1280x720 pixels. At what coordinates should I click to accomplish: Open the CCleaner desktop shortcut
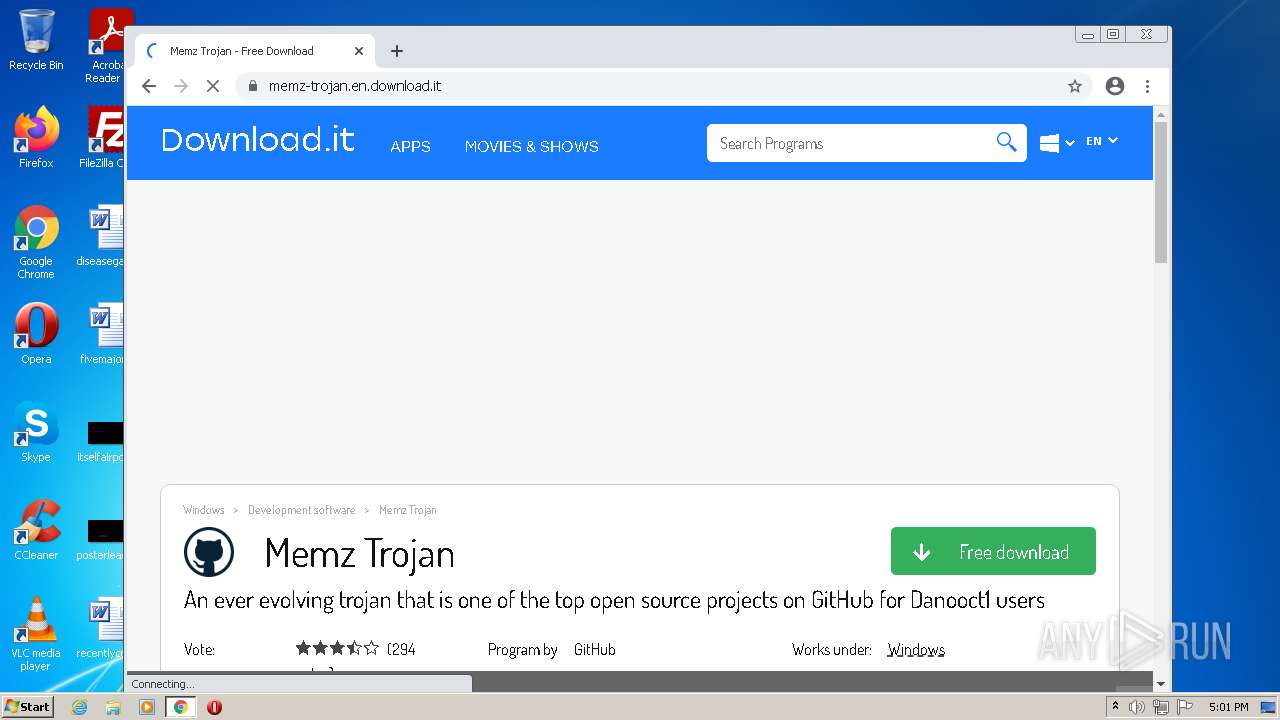(x=36, y=530)
